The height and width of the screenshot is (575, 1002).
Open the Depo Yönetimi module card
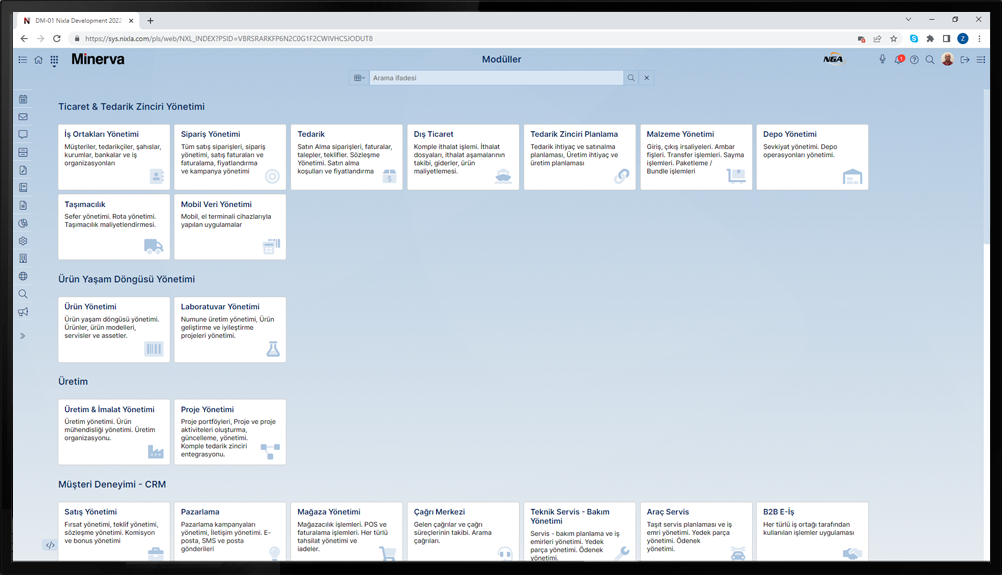813,157
